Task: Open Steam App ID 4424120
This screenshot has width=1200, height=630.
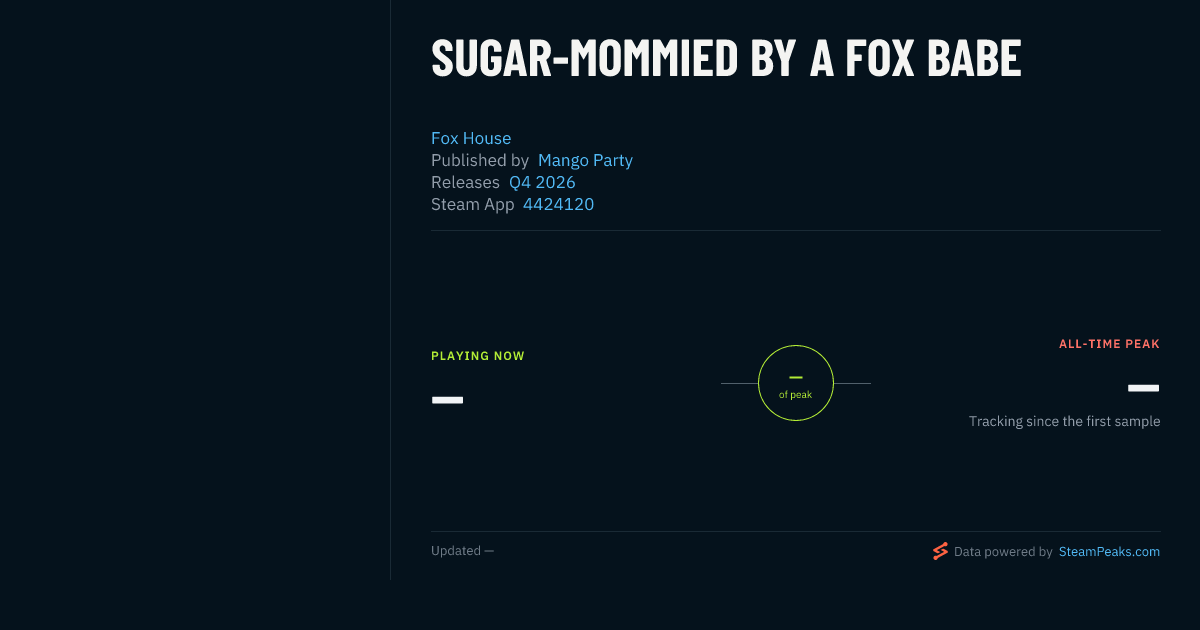Action: click(x=558, y=204)
